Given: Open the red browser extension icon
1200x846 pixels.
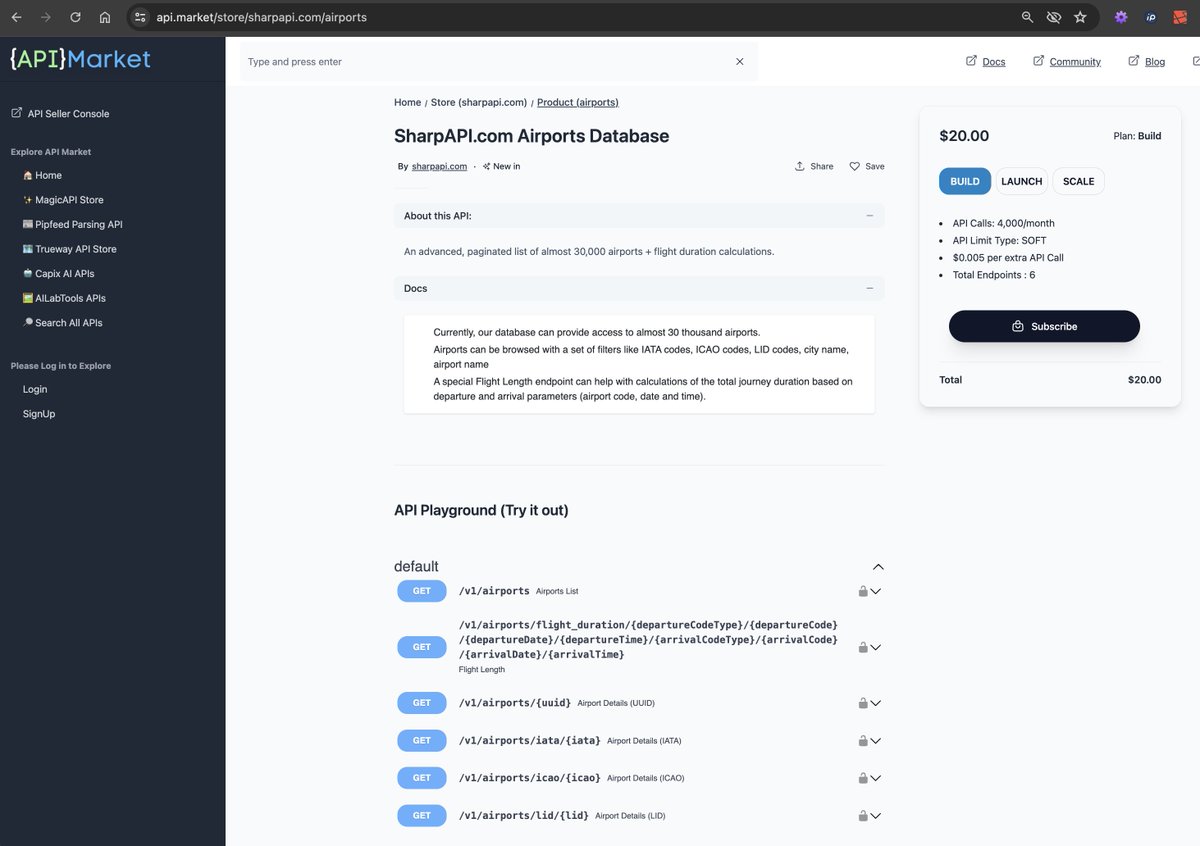Looking at the screenshot, I should coord(1180,17).
